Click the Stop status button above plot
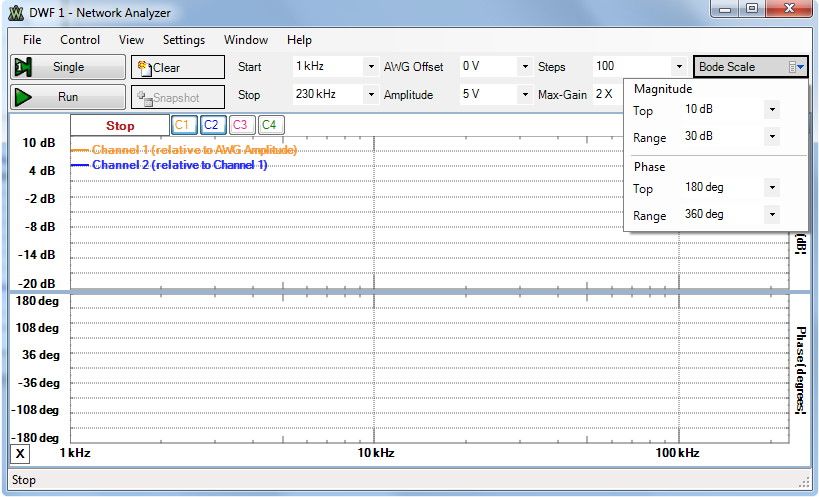This screenshot has width=819, height=497. (120, 126)
